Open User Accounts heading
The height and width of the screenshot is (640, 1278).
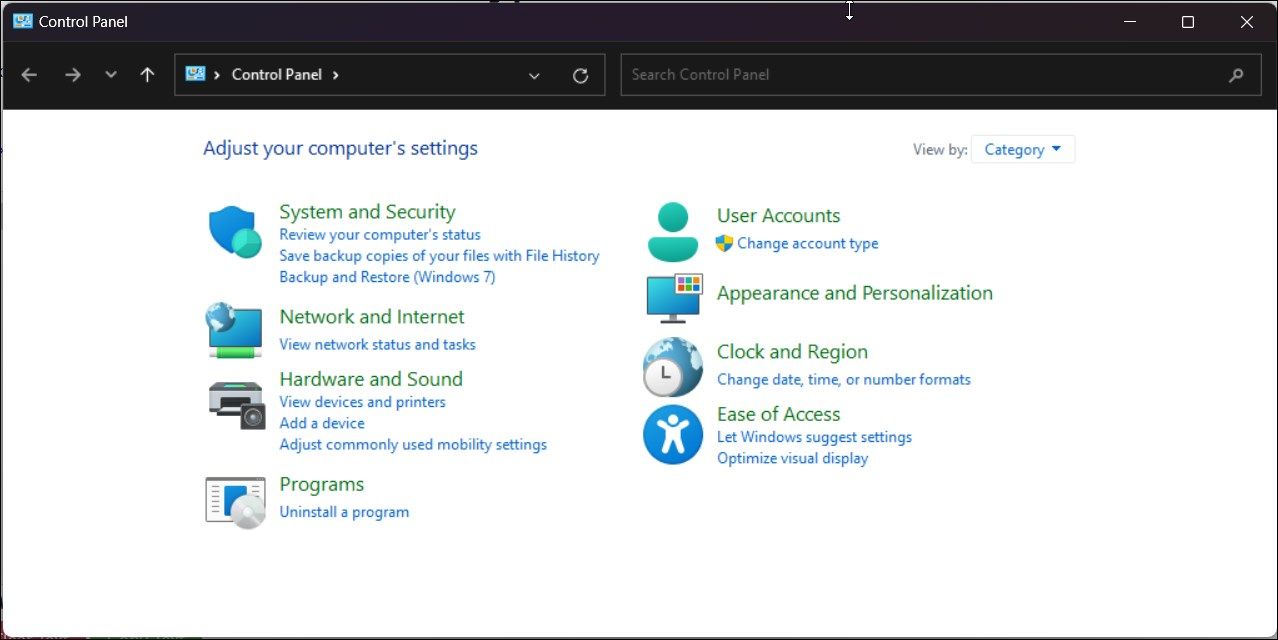point(778,215)
